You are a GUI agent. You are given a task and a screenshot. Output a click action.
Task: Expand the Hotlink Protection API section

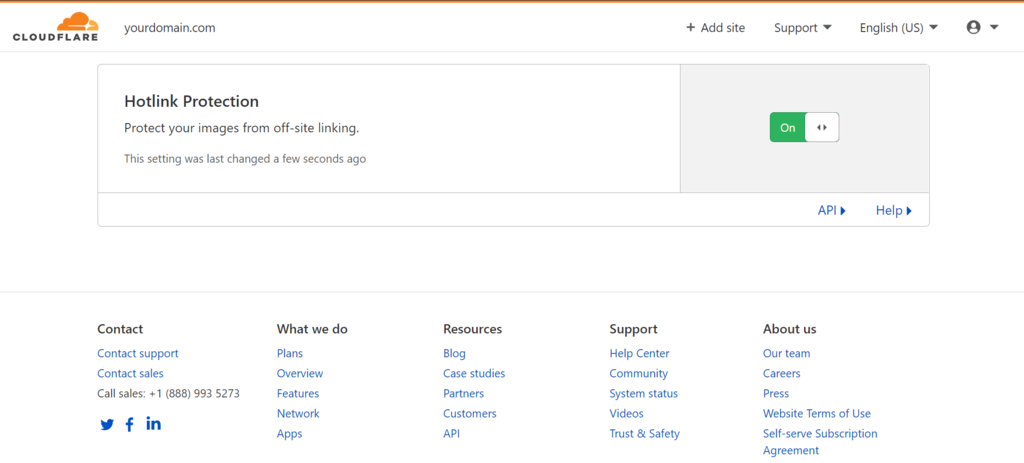click(x=831, y=210)
